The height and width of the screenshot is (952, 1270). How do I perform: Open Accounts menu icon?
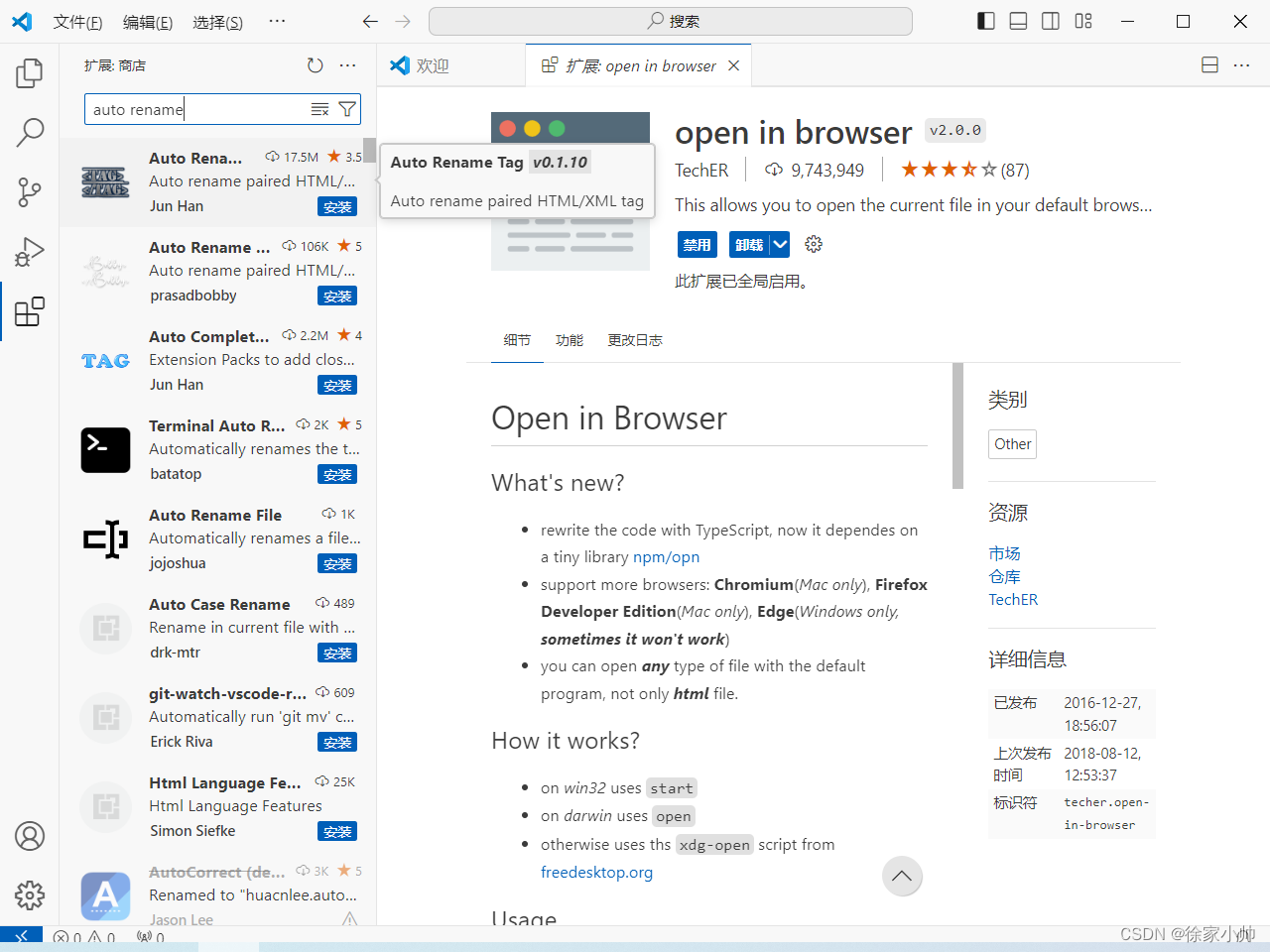pos(30,836)
